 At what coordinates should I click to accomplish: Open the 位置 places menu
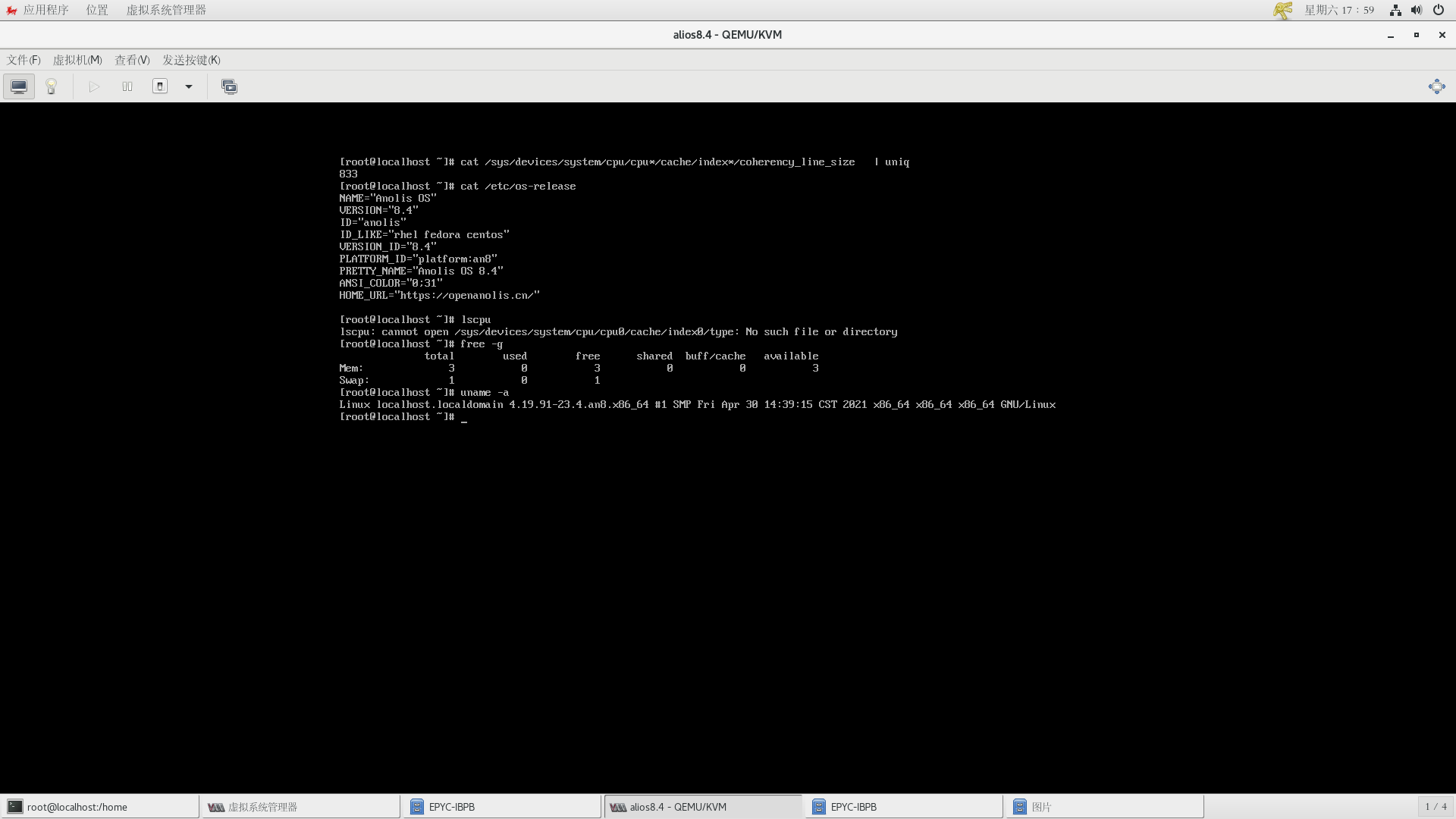point(97,10)
